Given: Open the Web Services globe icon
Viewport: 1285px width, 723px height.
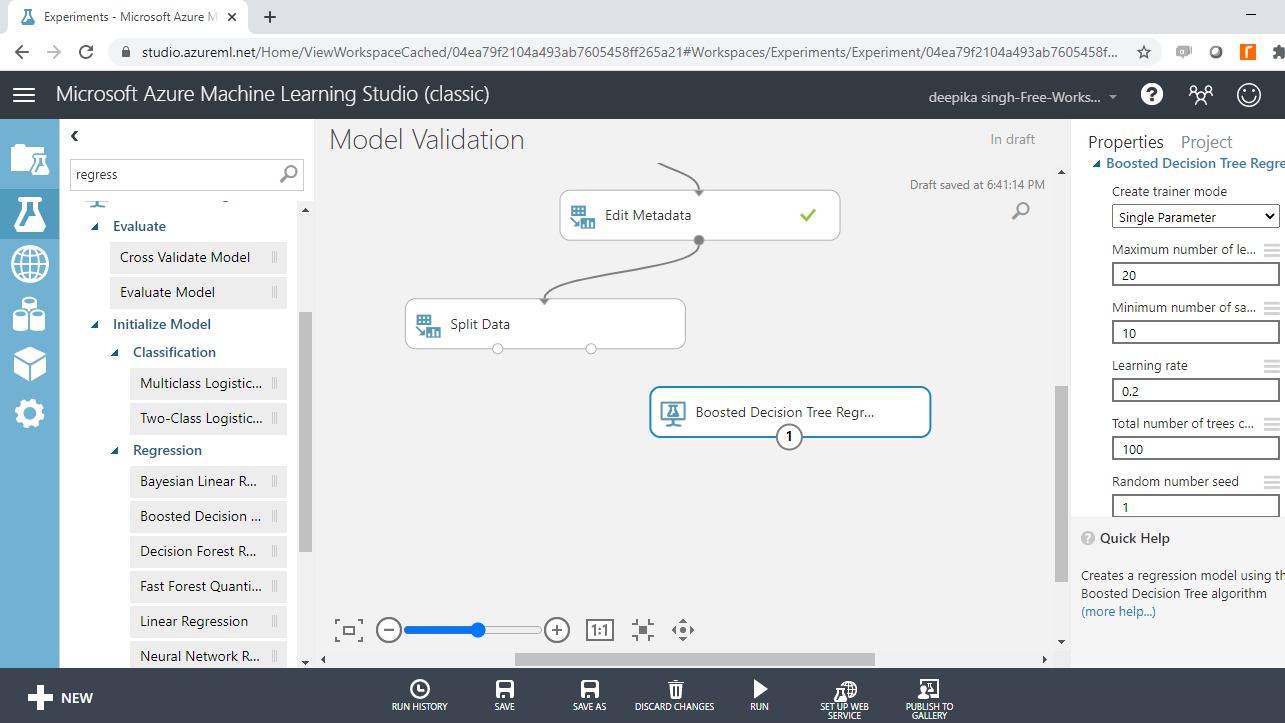Looking at the screenshot, I should (x=29, y=265).
